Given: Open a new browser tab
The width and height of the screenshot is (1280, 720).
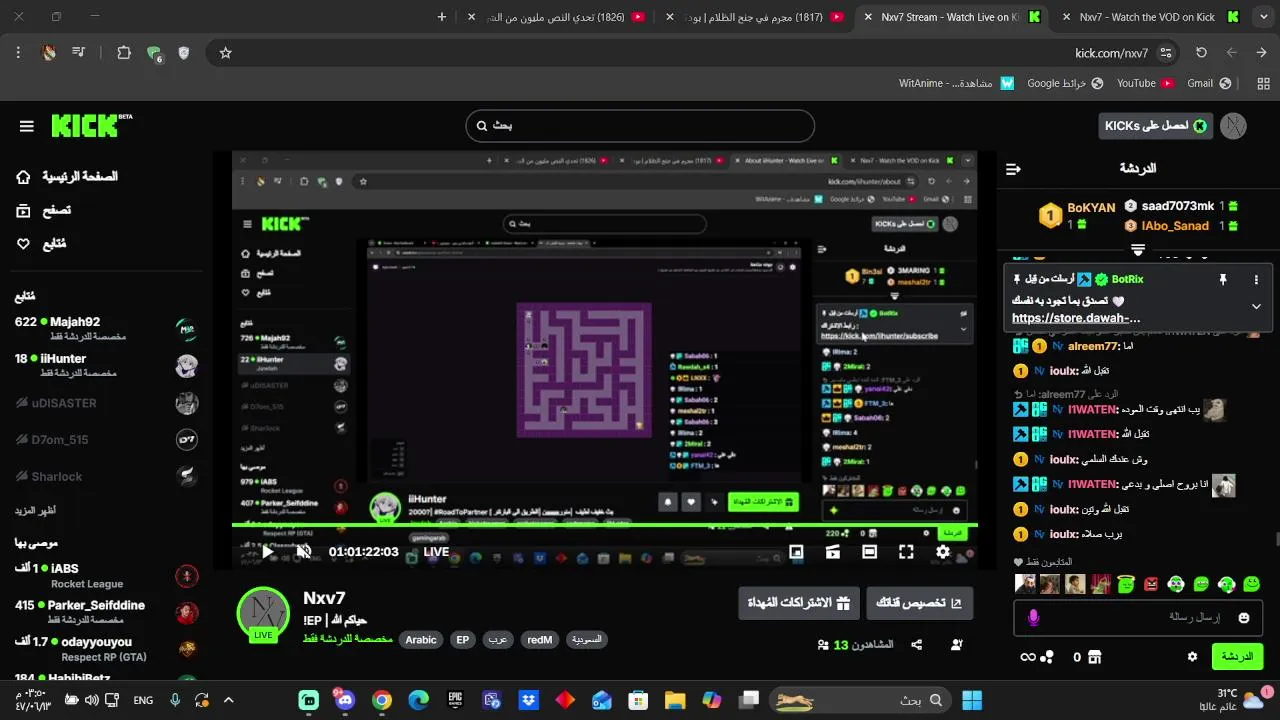Looking at the screenshot, I should pyautogui.click(x=442, y=17).
